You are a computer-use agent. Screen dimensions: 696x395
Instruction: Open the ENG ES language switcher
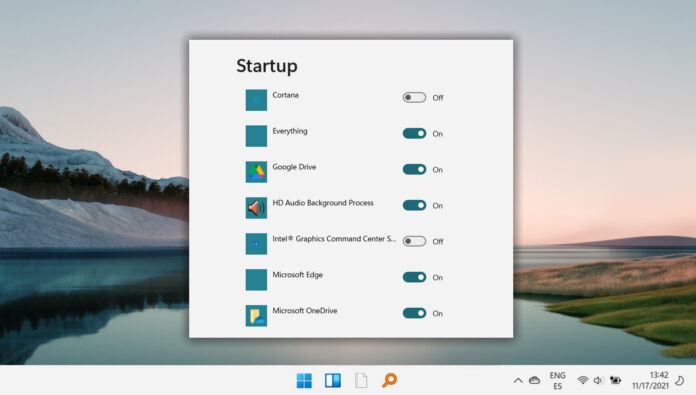coord(558,380)
